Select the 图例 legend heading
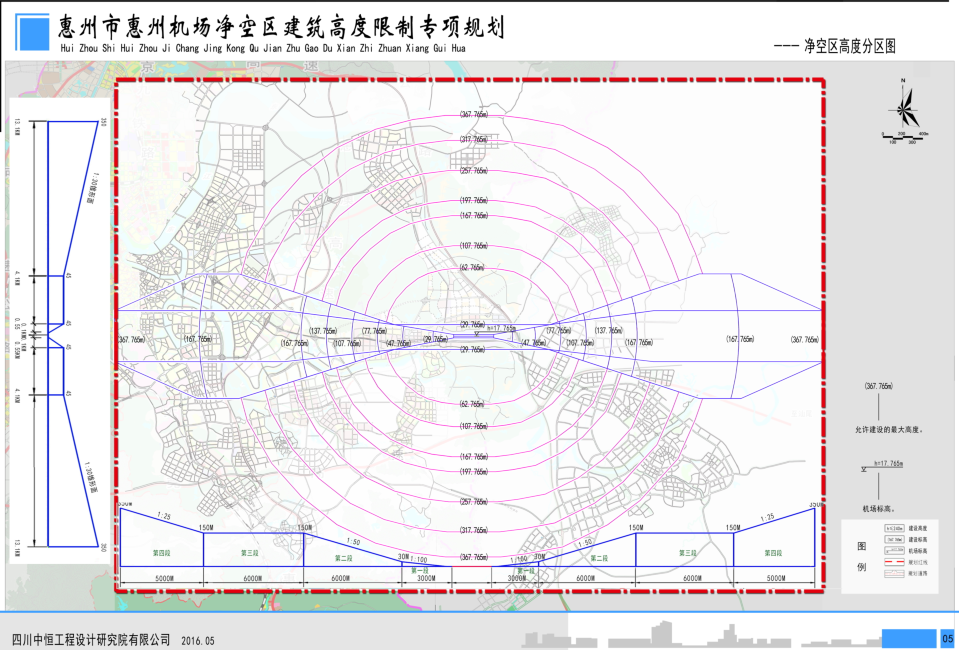959x650 pixels. pyautogui.click(x=862, y=556)
